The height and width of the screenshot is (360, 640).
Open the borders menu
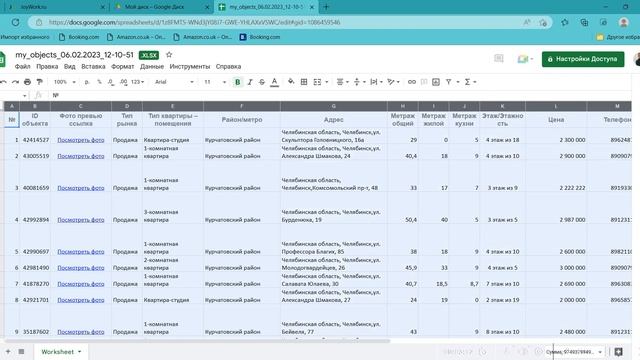point(304,82)
